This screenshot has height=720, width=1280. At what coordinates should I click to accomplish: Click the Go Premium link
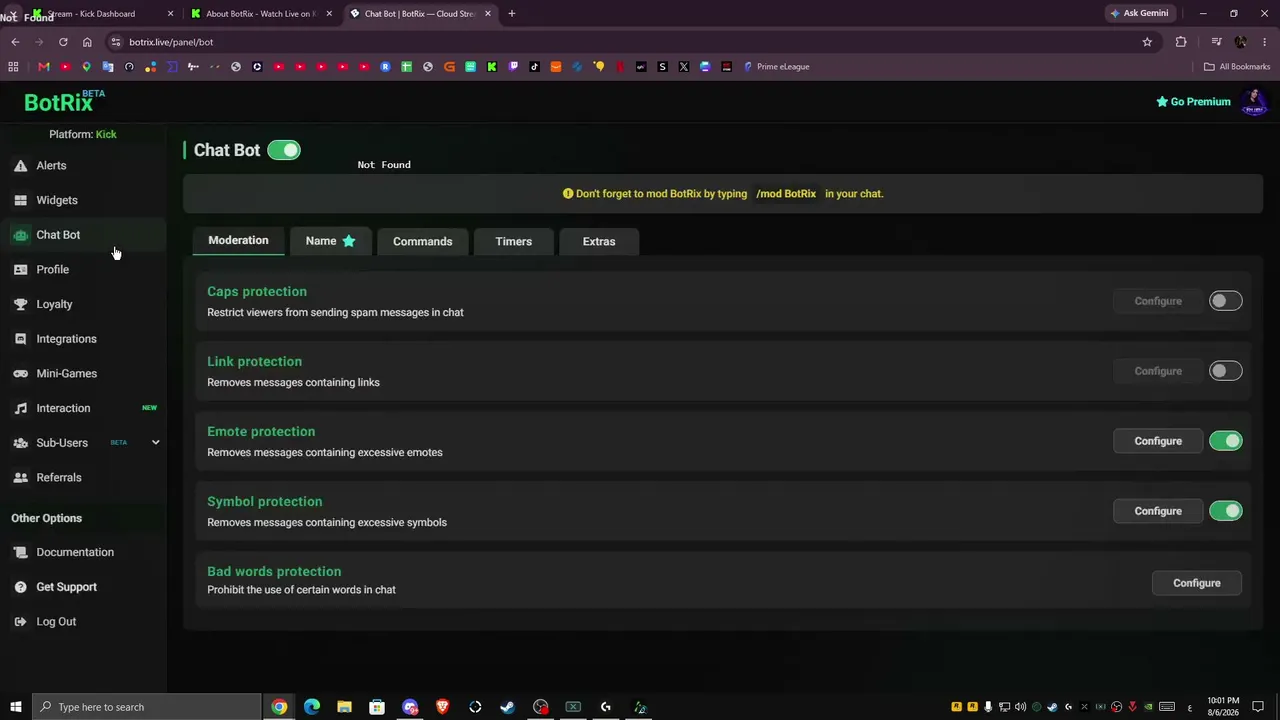[x=1193, y=102]
